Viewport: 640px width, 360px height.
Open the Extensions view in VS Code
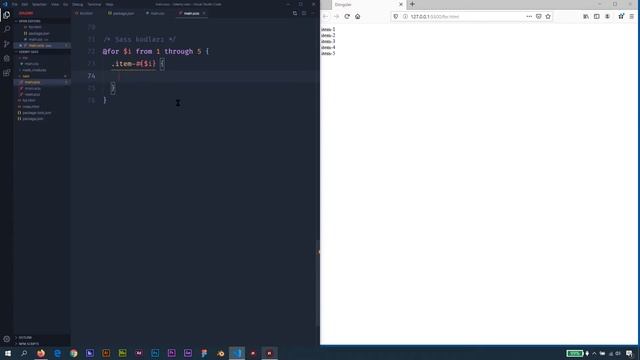coord(7,73)
